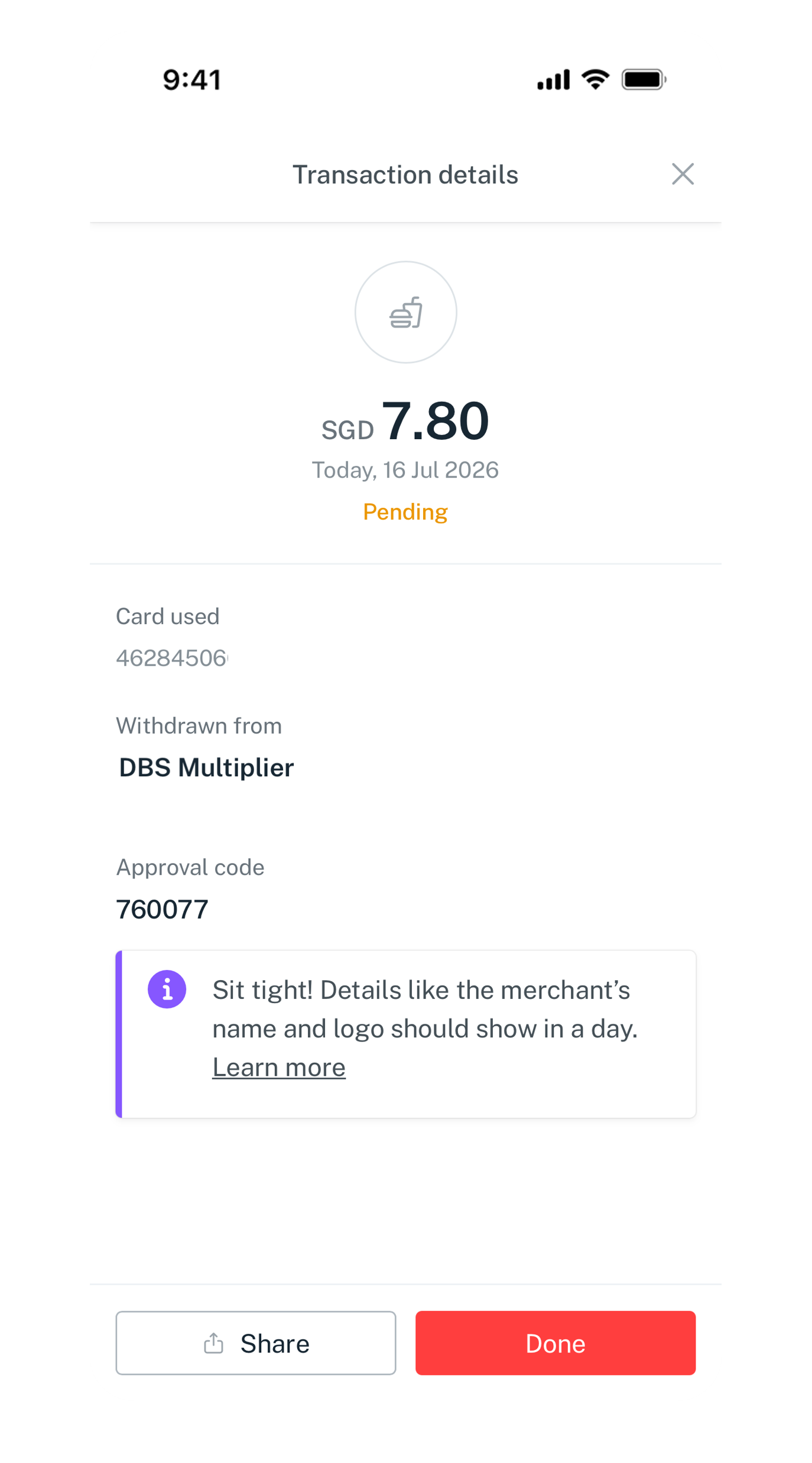
Task: Close the Transaction details sheet
Action: (x=683, y=174)
